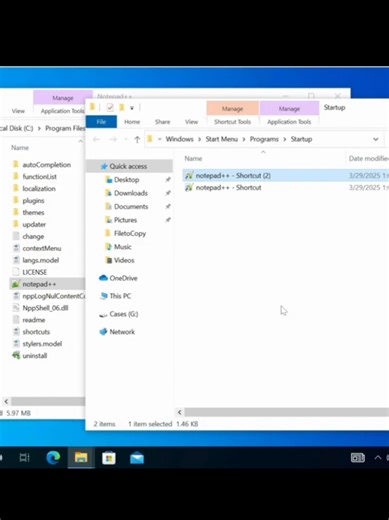
Task: Expand the address bar history dropdown
Action: 376,139
